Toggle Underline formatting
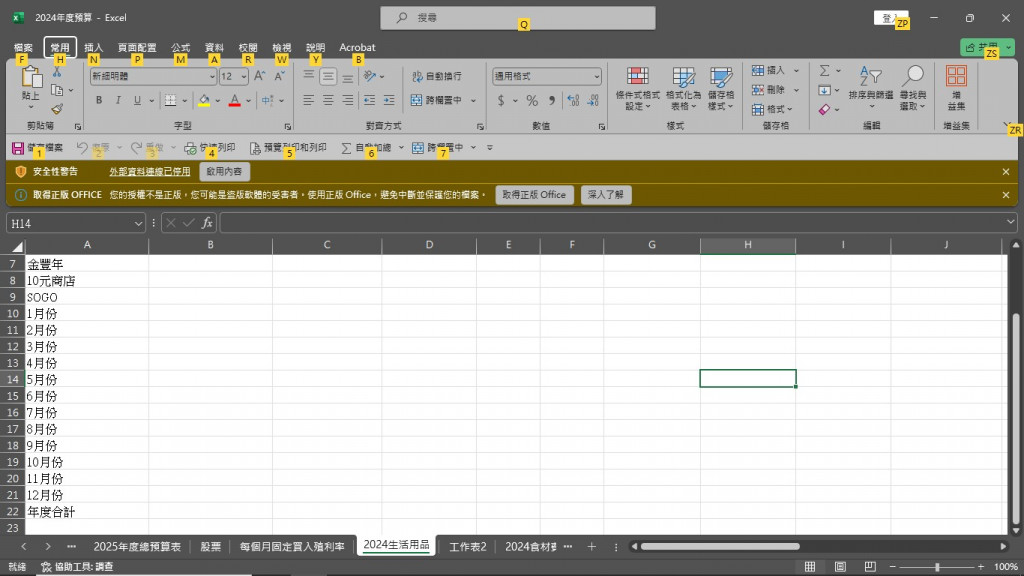The height and width of the screenshot is (576, 1024). click(137, 101)
